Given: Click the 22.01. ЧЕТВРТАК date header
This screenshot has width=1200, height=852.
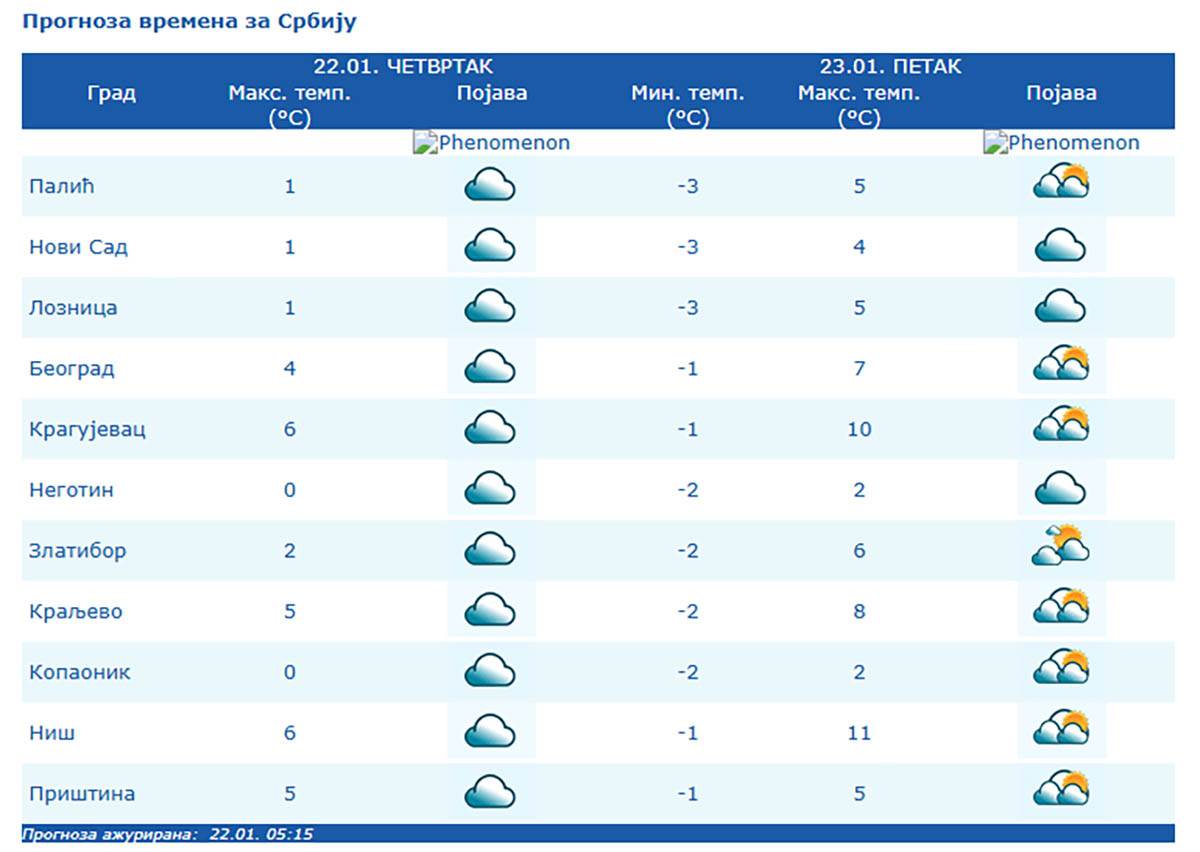Looking at the screenshot, I should pos(403,67).
